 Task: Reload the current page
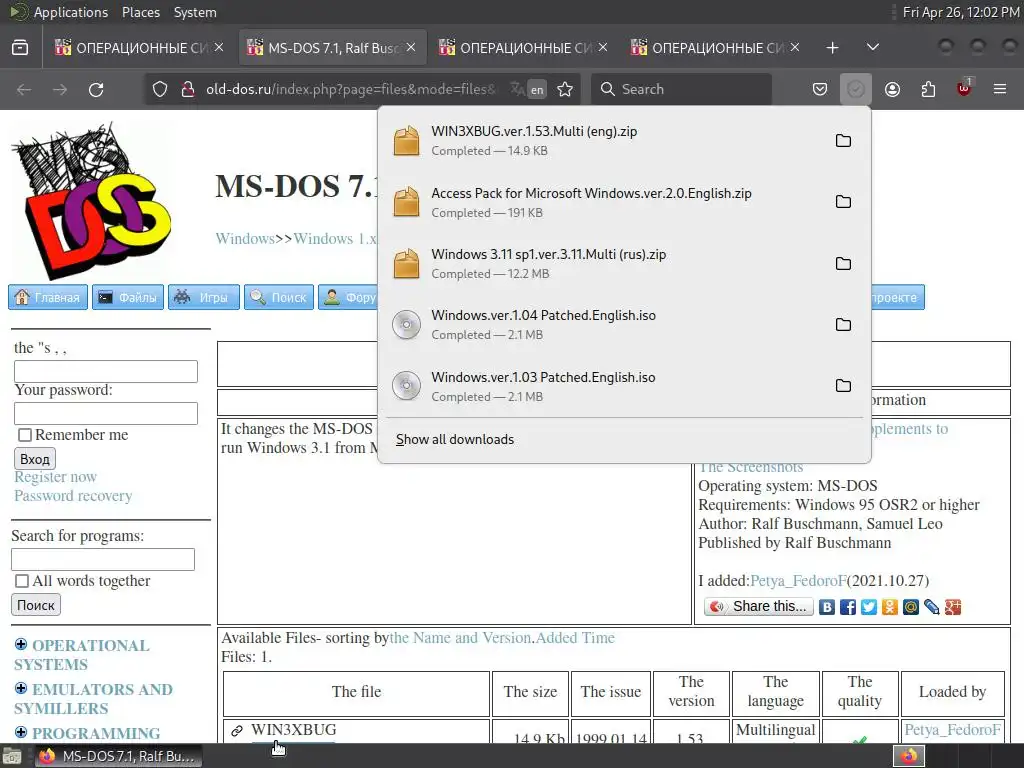pos(96,89)
